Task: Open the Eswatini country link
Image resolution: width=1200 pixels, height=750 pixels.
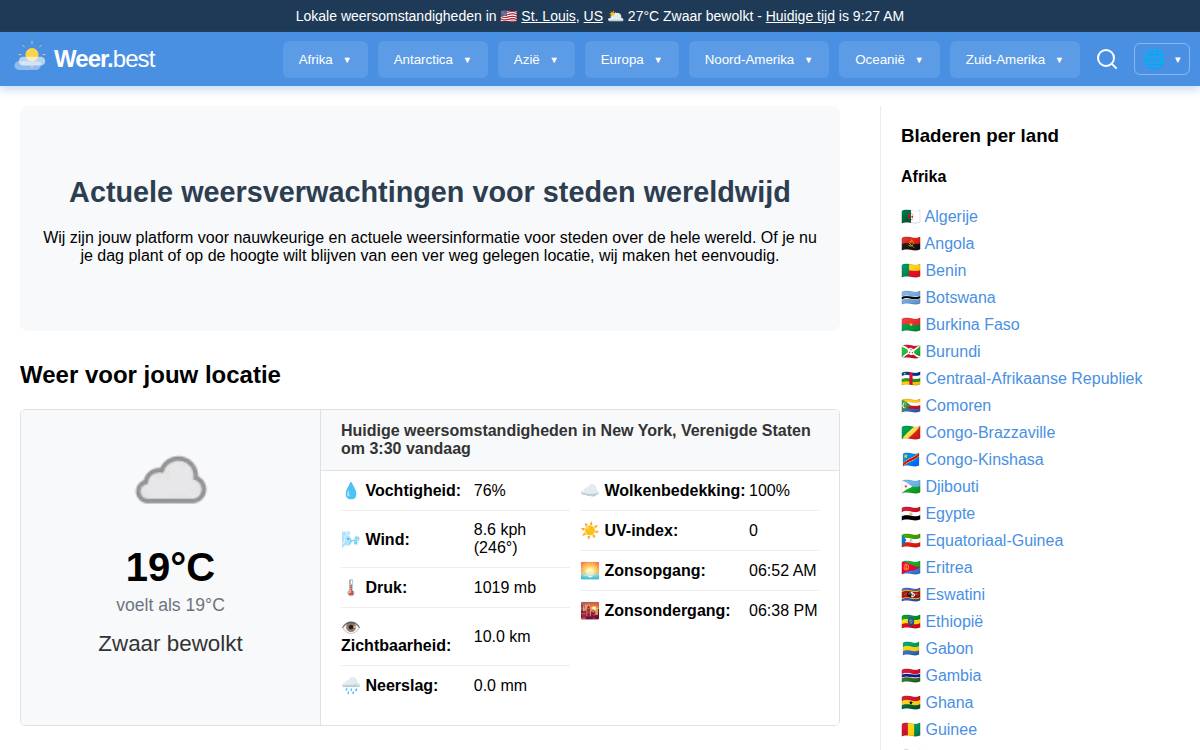Action: click(x=955, y=595)
